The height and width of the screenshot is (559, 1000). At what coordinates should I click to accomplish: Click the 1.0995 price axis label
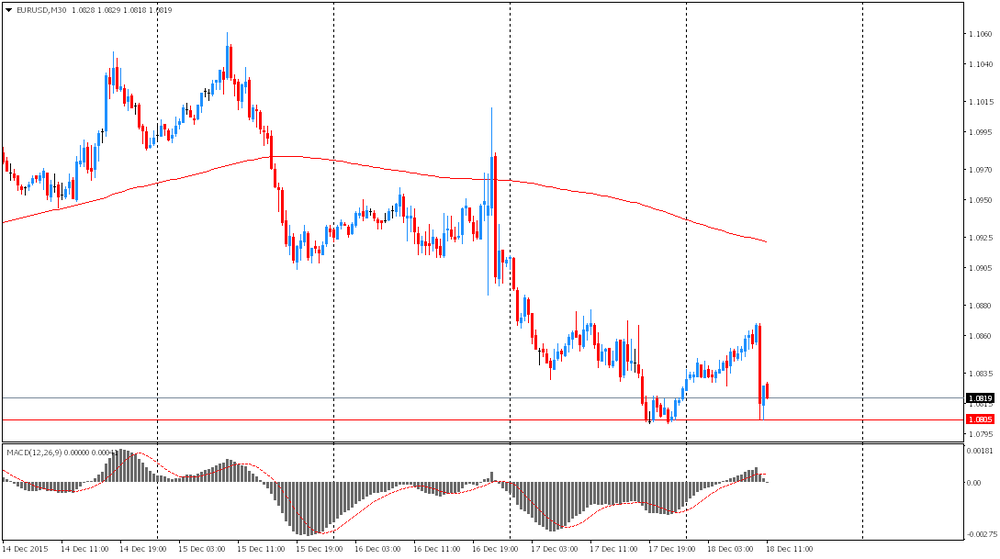point(980,133)
